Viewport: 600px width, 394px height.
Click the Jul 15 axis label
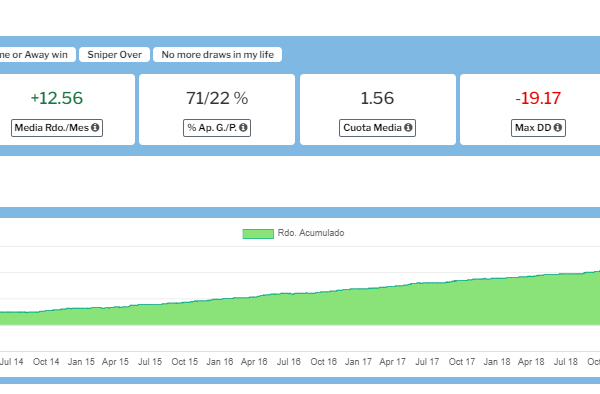tap(150, 361)
